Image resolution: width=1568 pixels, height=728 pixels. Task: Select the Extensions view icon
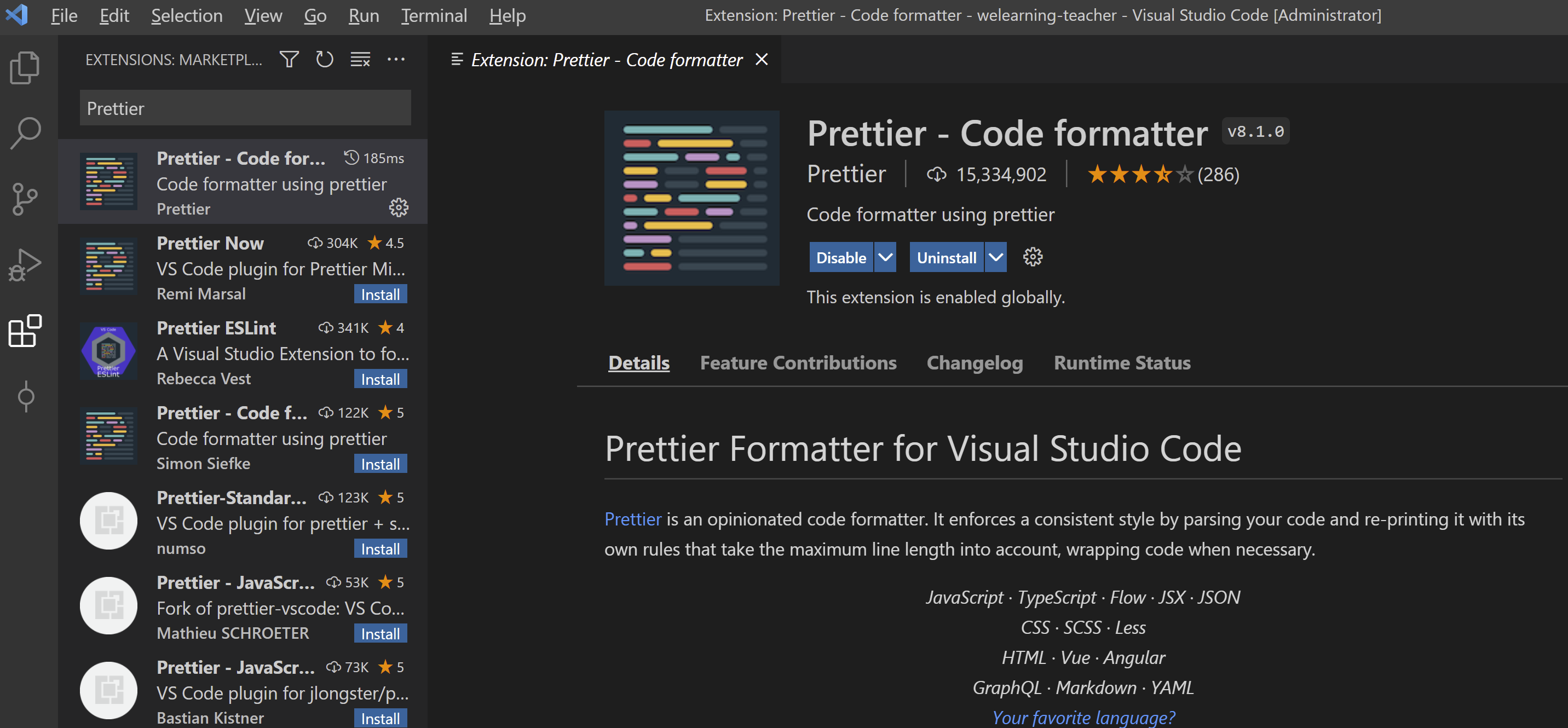click(25, 331)
